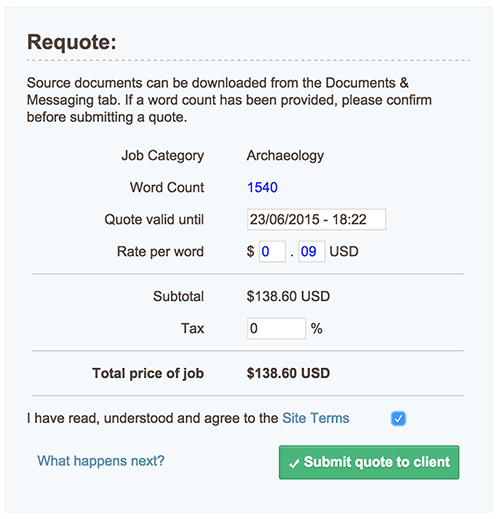Open the What happens next? link
Image resolution: width=500 pixels, height=519 pixels.
tap(101, 461)
